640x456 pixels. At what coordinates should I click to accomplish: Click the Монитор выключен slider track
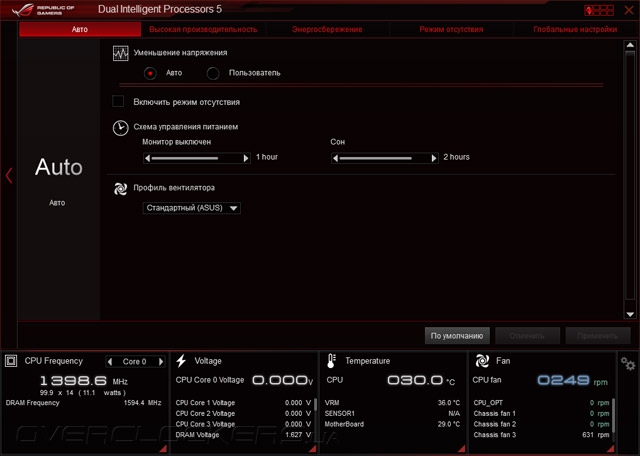click(x=197, y=158)
